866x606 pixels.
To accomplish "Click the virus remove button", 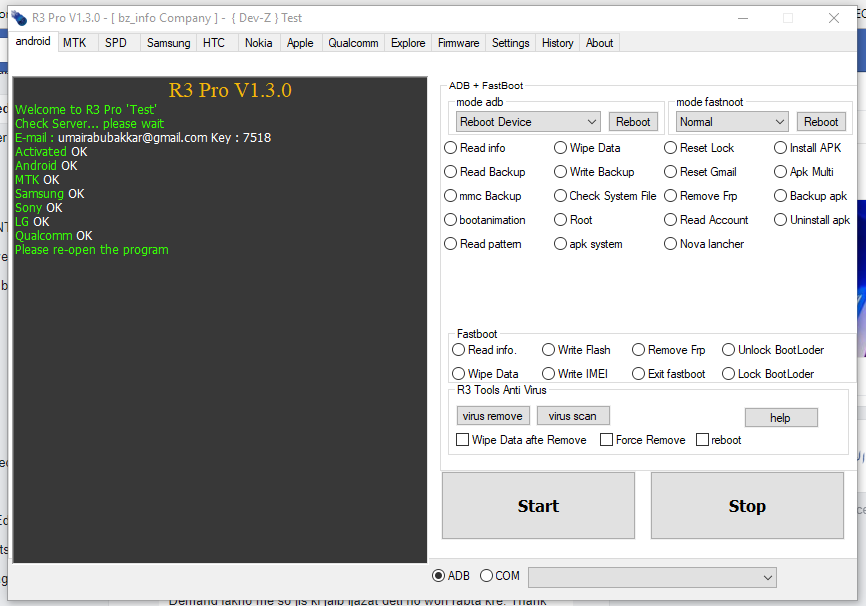I will point(493,416).
